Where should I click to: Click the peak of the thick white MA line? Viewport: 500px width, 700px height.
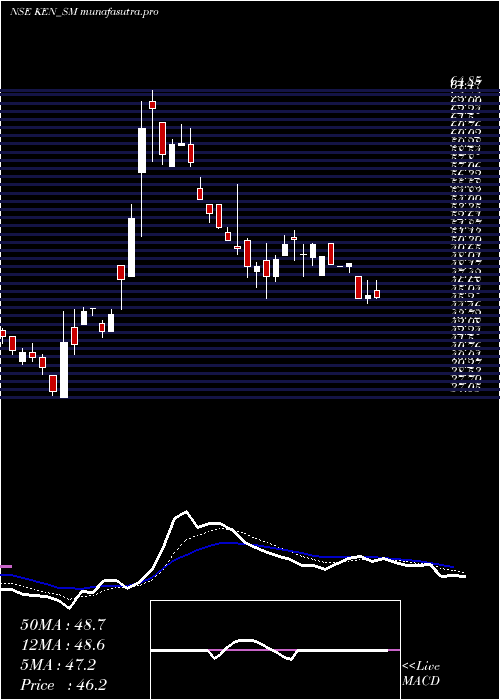pos(186,512)
